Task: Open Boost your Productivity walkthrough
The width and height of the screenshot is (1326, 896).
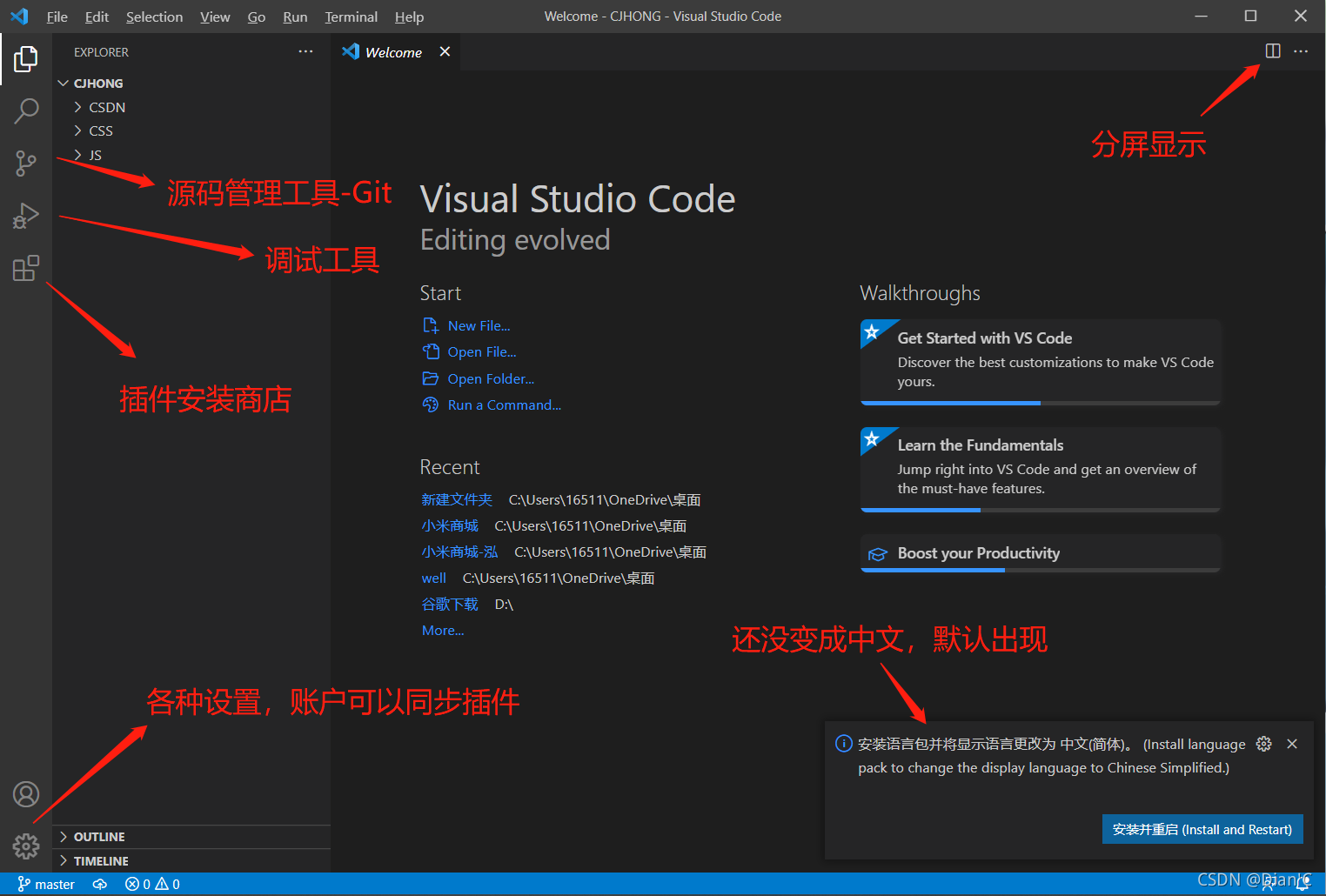Action: pyautogui.click(x=1041, y=553)
